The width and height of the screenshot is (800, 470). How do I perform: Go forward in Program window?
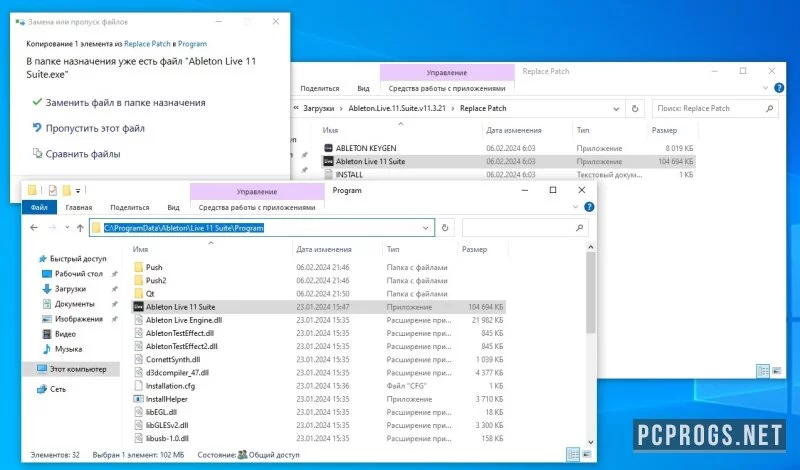coord(52,228)
